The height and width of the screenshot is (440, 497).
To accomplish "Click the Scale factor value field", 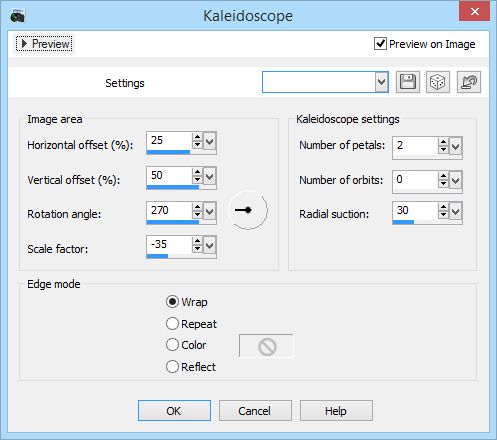I will (x=169, y=244).
